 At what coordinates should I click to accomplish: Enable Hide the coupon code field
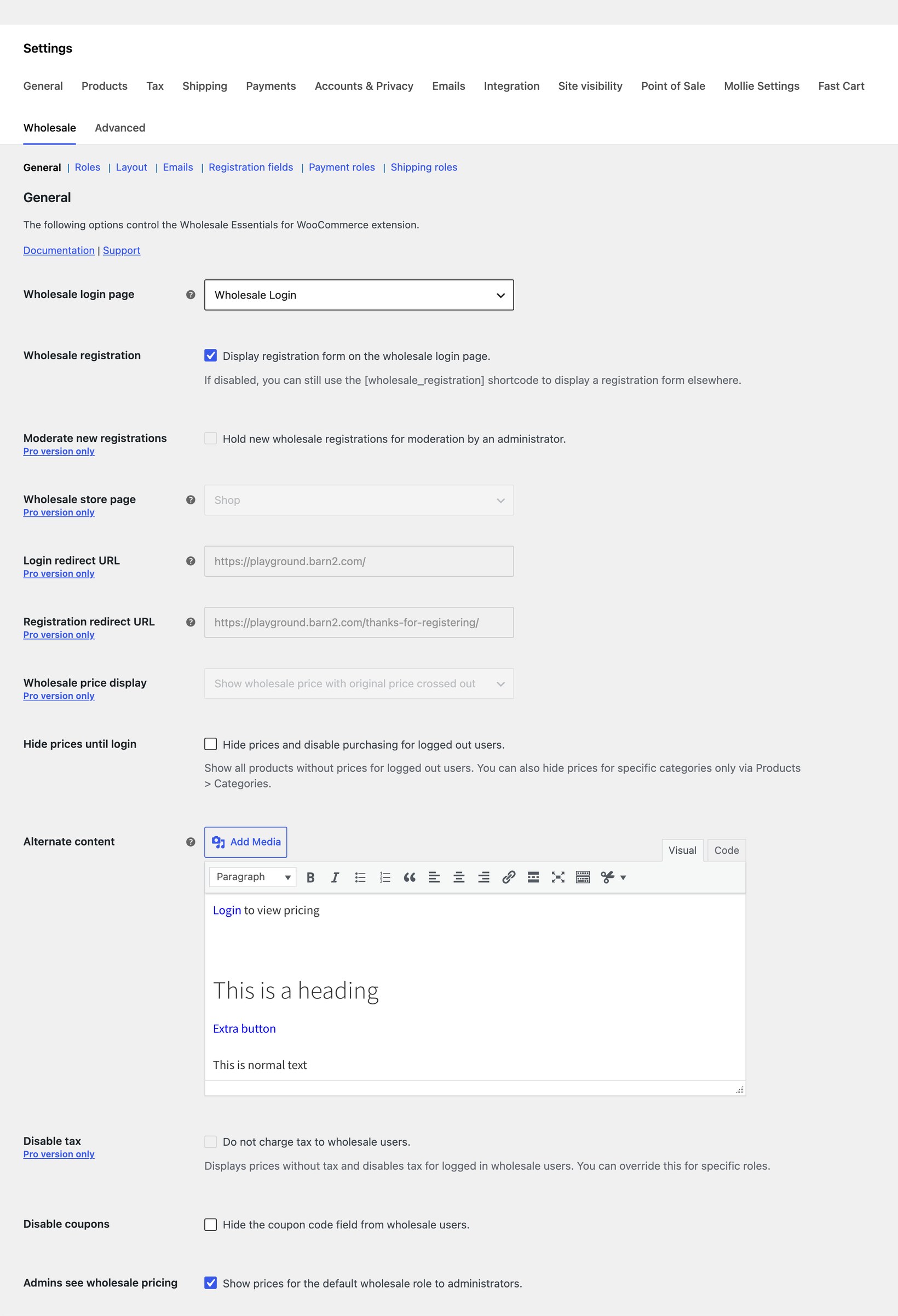tap(211, 1224)
